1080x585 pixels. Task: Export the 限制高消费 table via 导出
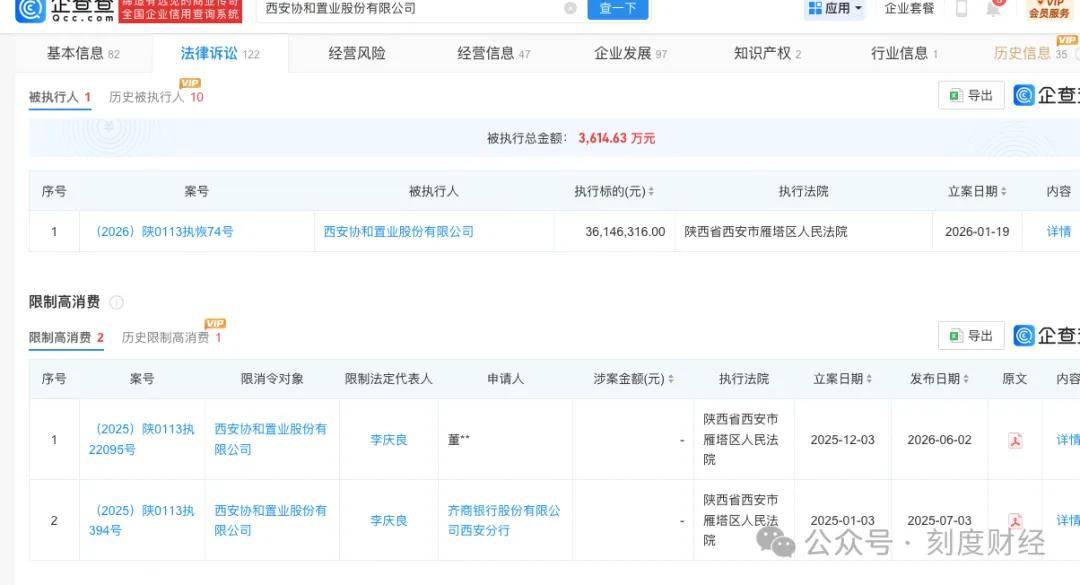(x=971, y=336)
